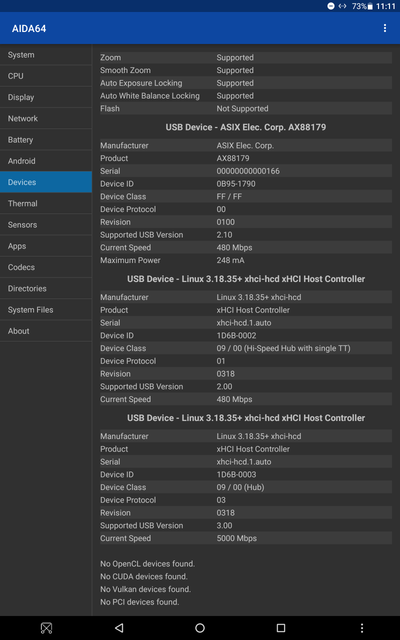Select the Device ID 0B95-1790 value
Viewport: 400px width, 640px height.
[236, 184]
